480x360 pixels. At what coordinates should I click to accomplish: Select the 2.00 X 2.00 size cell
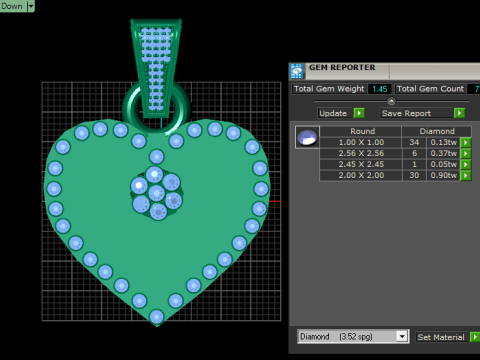pos(361,175)
